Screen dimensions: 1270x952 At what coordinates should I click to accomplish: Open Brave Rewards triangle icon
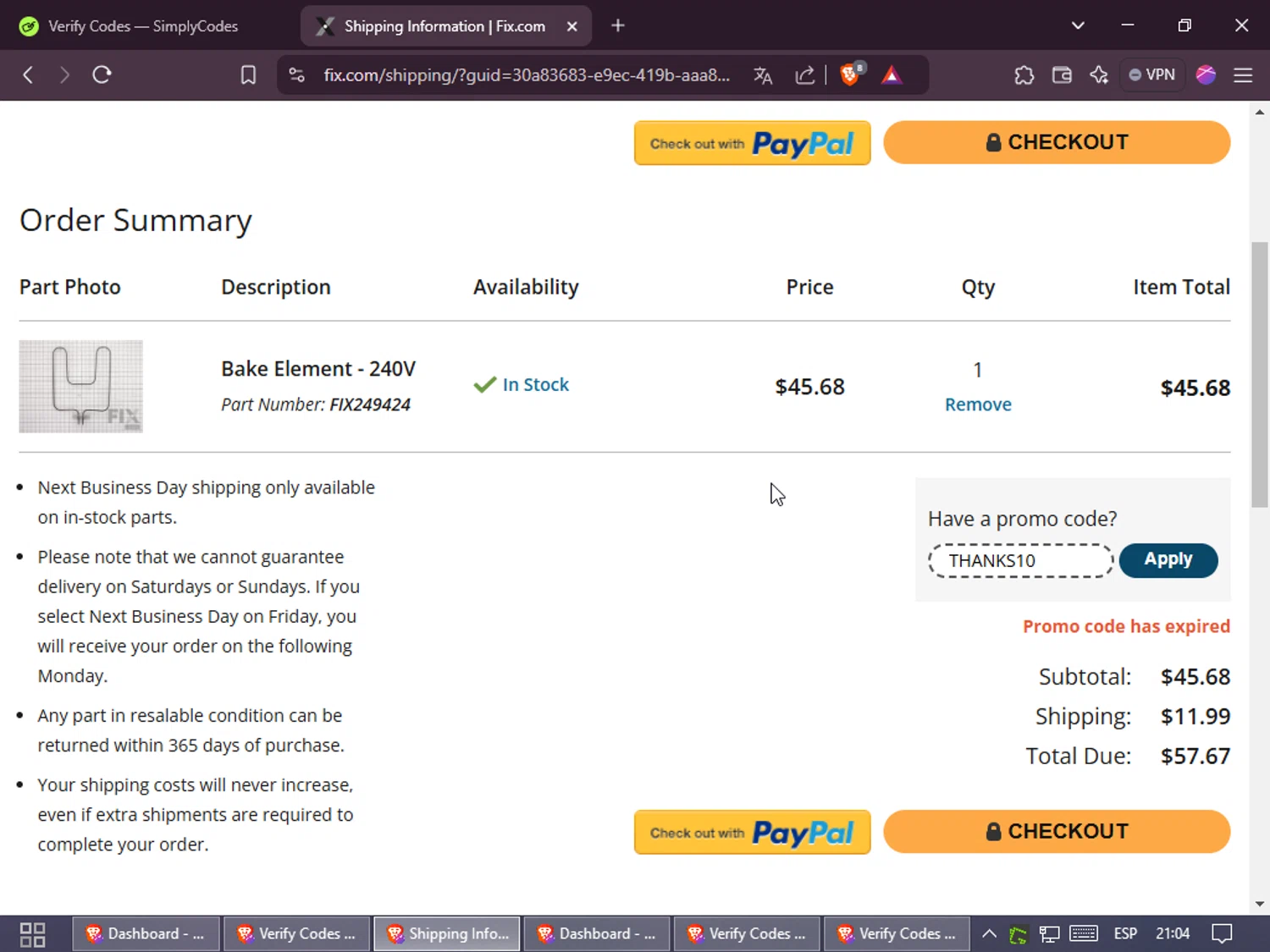click(x=892, y=75)
